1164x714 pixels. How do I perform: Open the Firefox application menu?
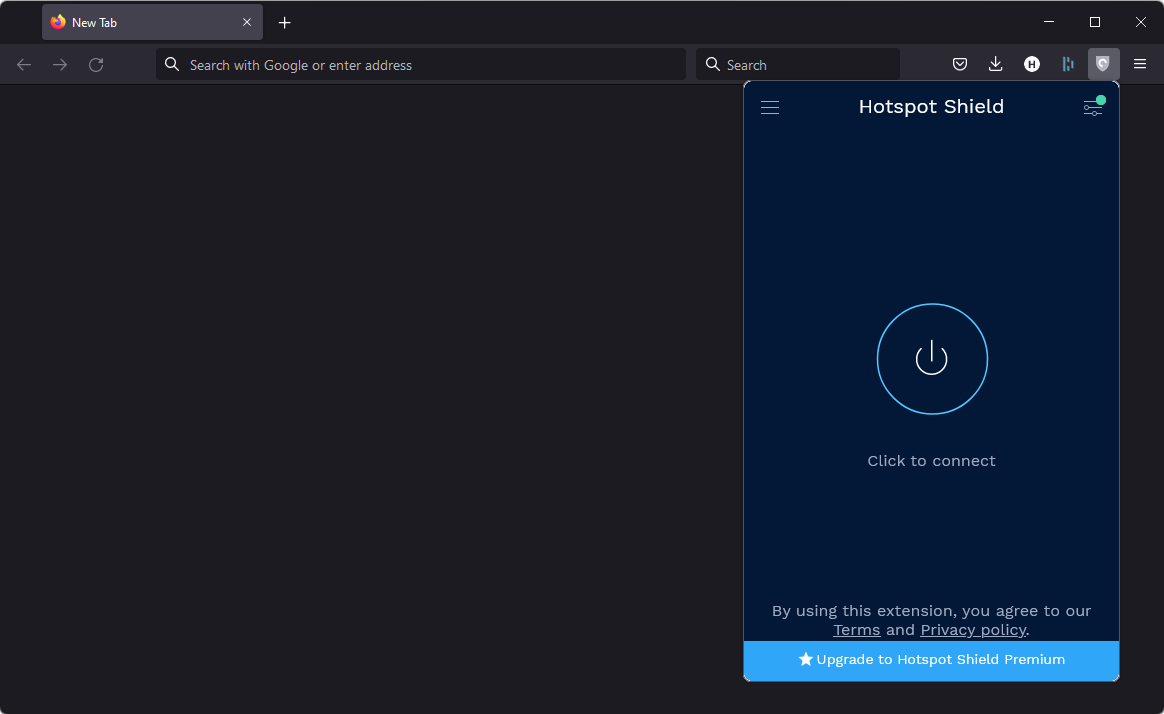(x=1140, y=65)
